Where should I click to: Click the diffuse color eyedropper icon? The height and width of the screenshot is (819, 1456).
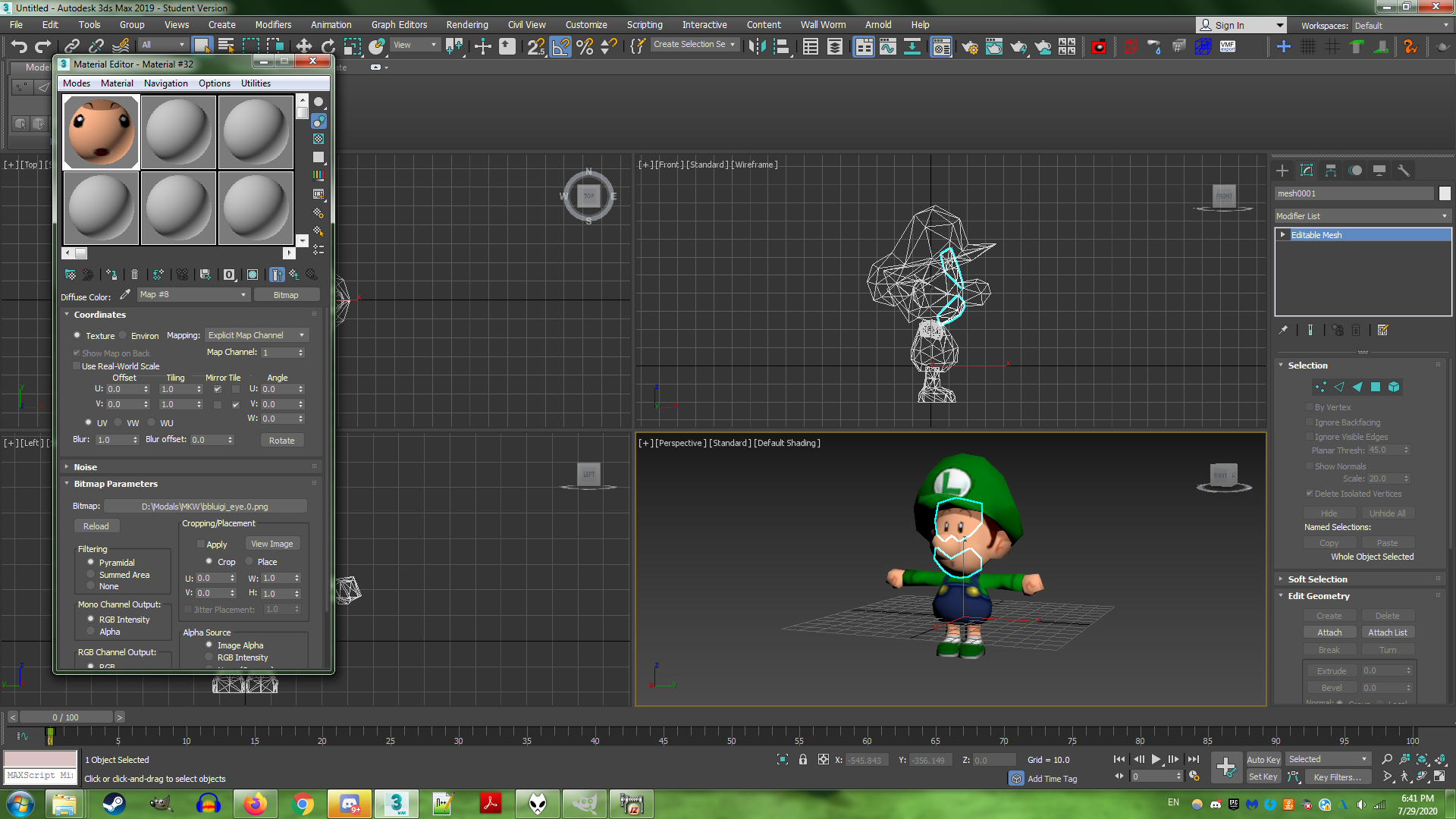pos(125,294)
